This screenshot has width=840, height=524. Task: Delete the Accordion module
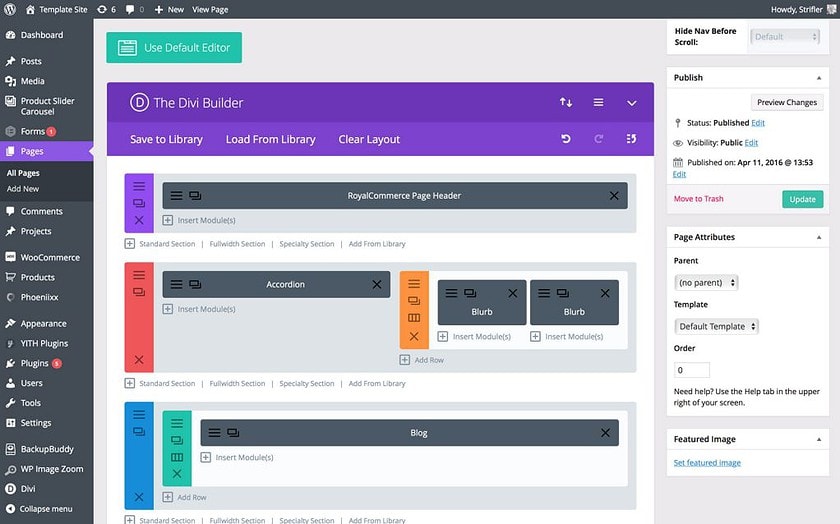coord(377,285)
